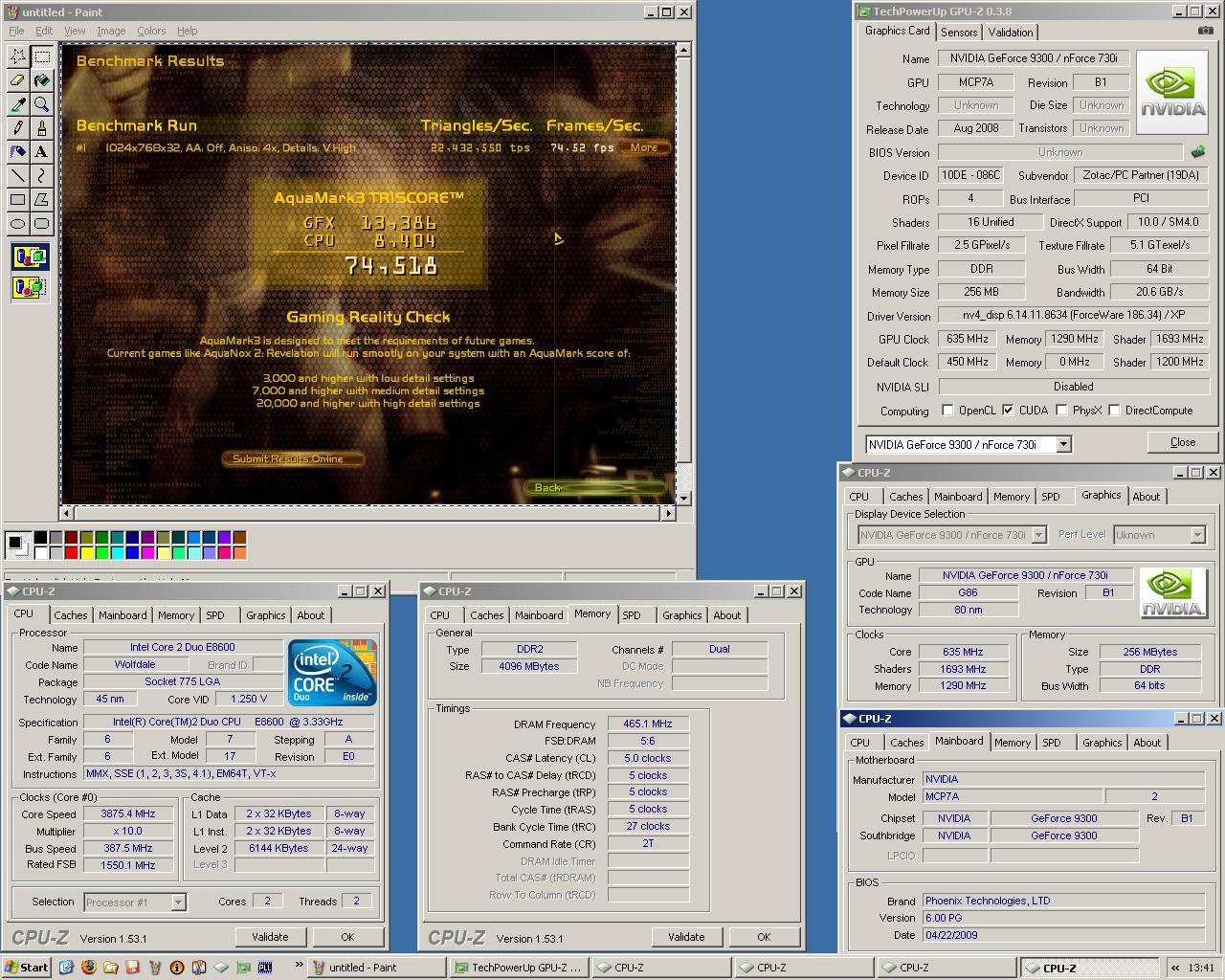Click the PLL icon in quick launch
This screenshot has width=1225, height=980.
pyautogui.click(x=264, y=967)
